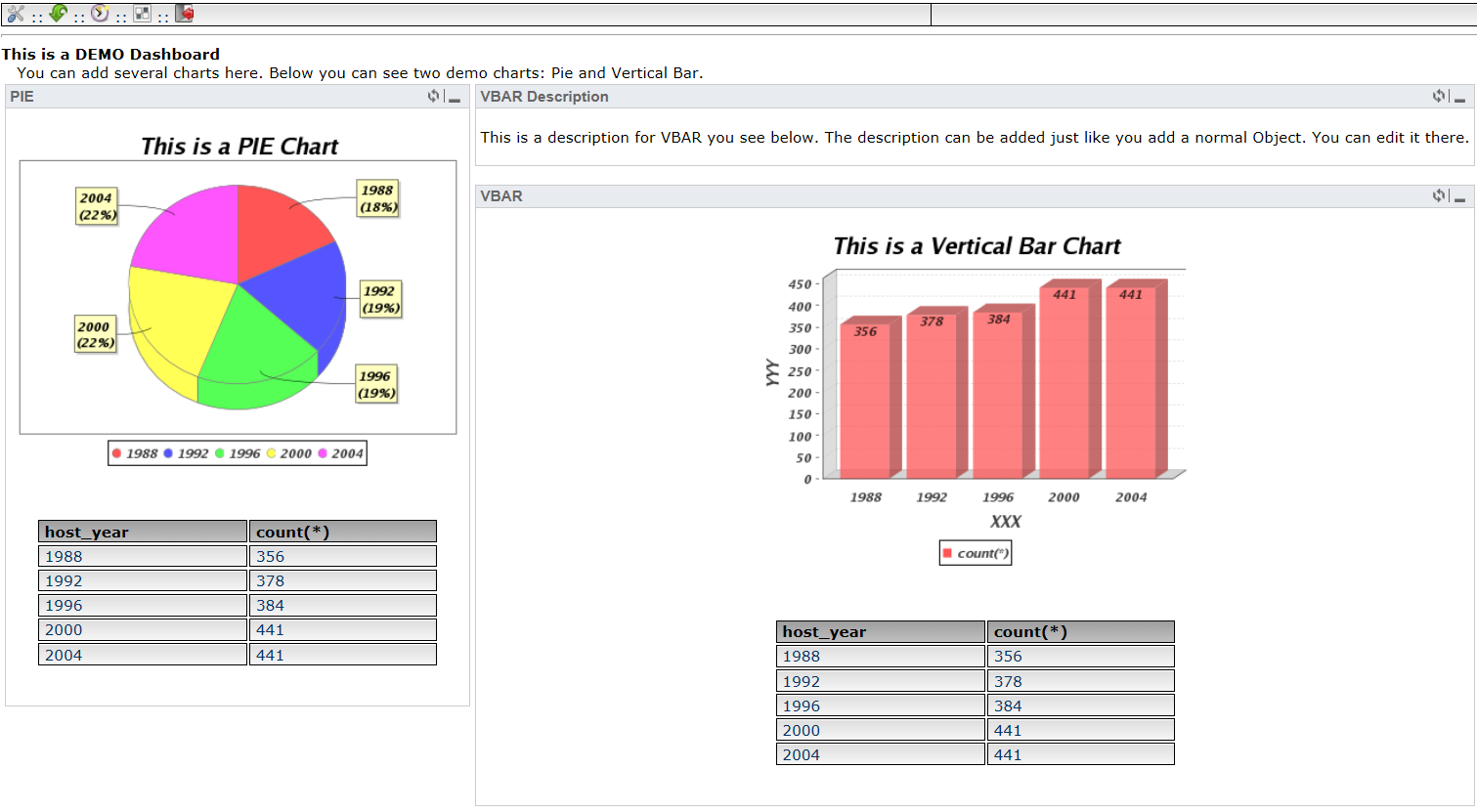Collapse the VBAR Description panel
1477x812 pixels.
click(1459, 99)
